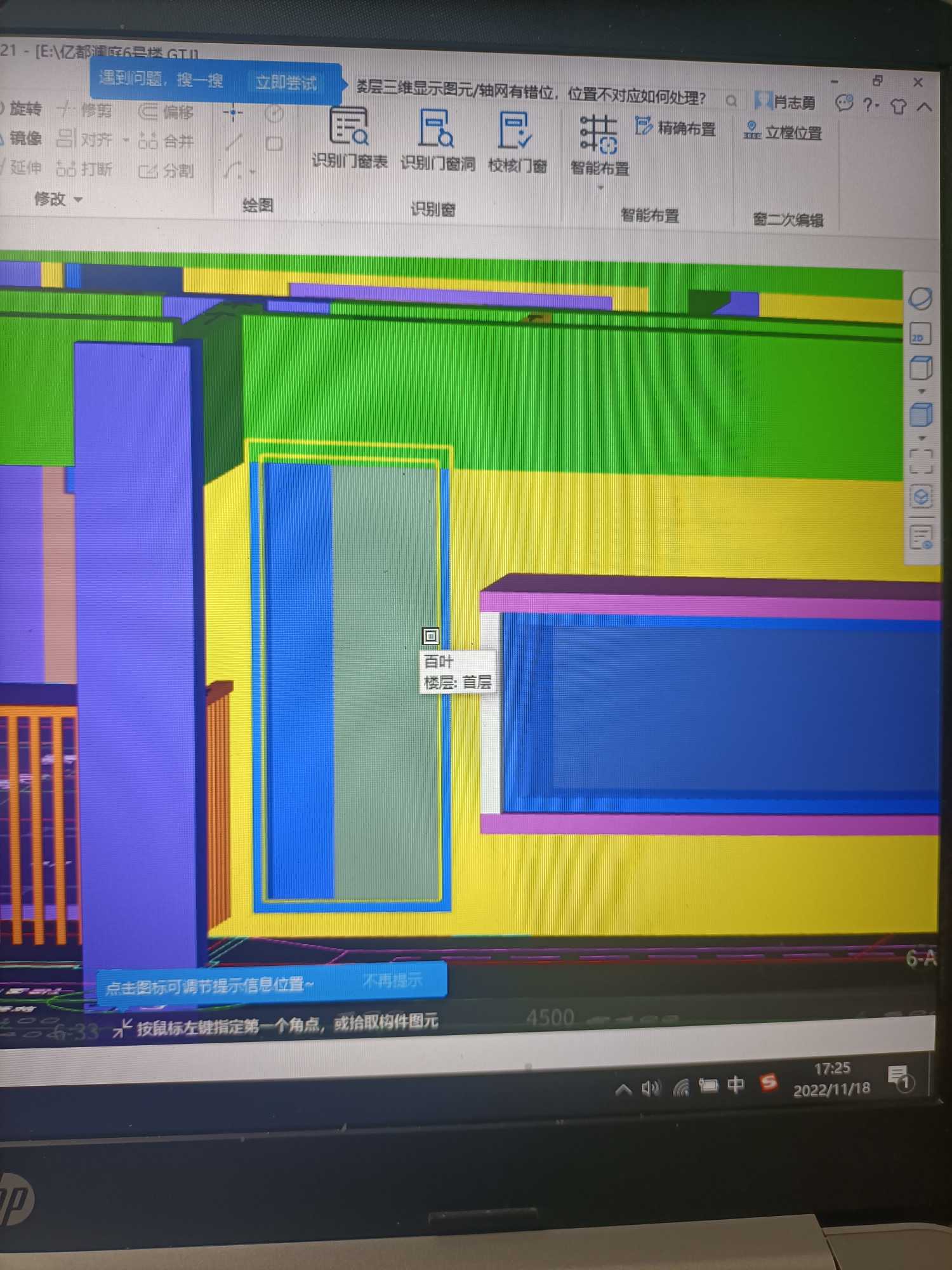Click the 对齐 align command
This screenshot has width=952, height=1270.
pos(84,139)
